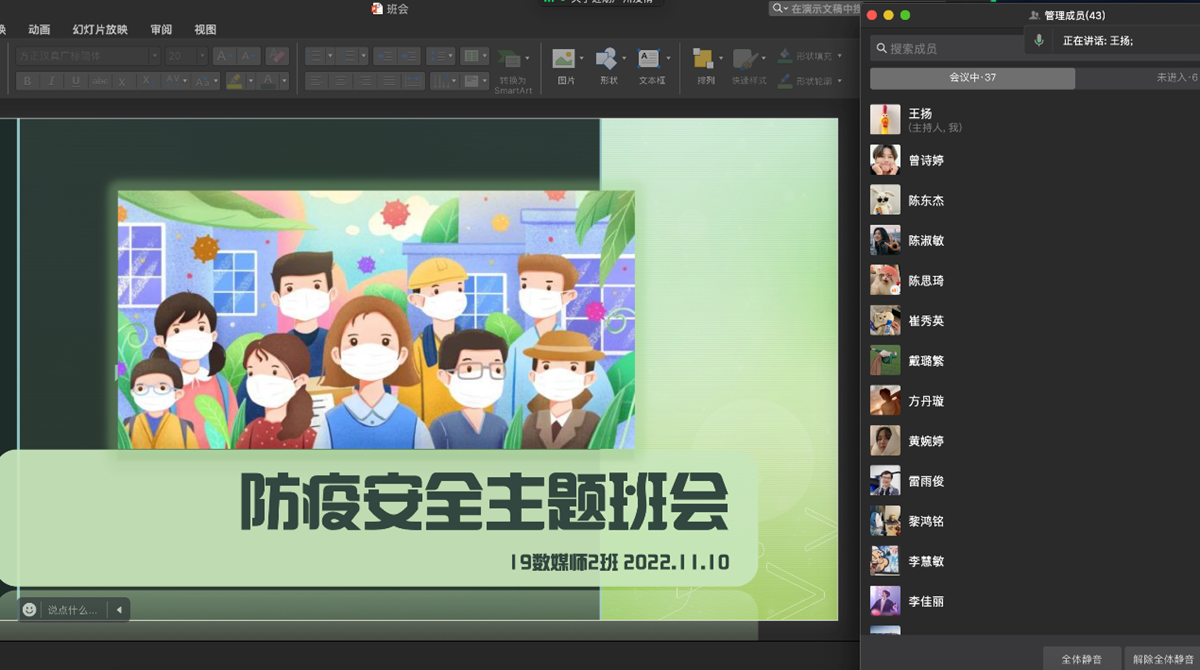Insert a text box (文本框)
The width and height of the screenshot is (1200, 670).
pos(650,60)
